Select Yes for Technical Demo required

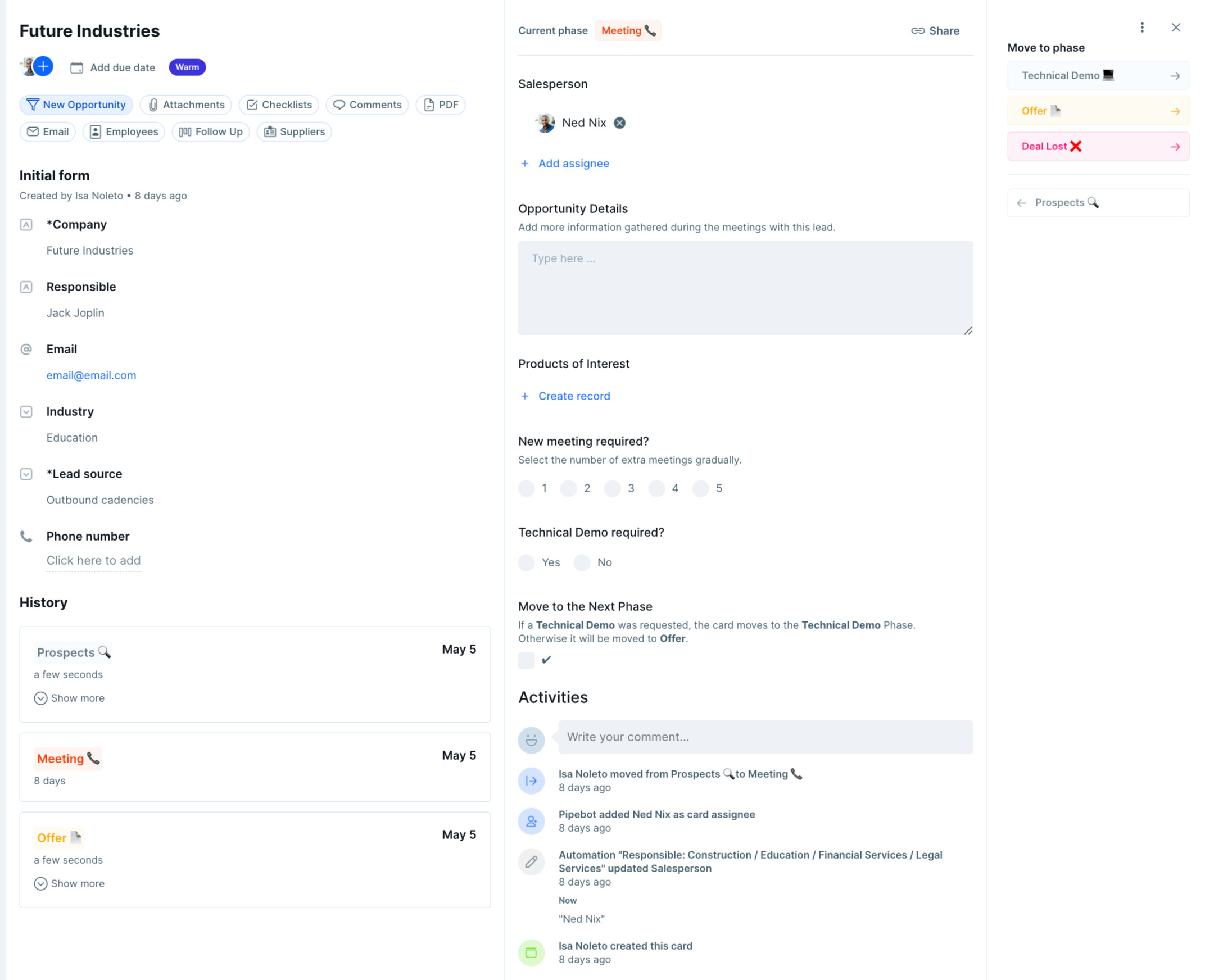tap(526, 562)
